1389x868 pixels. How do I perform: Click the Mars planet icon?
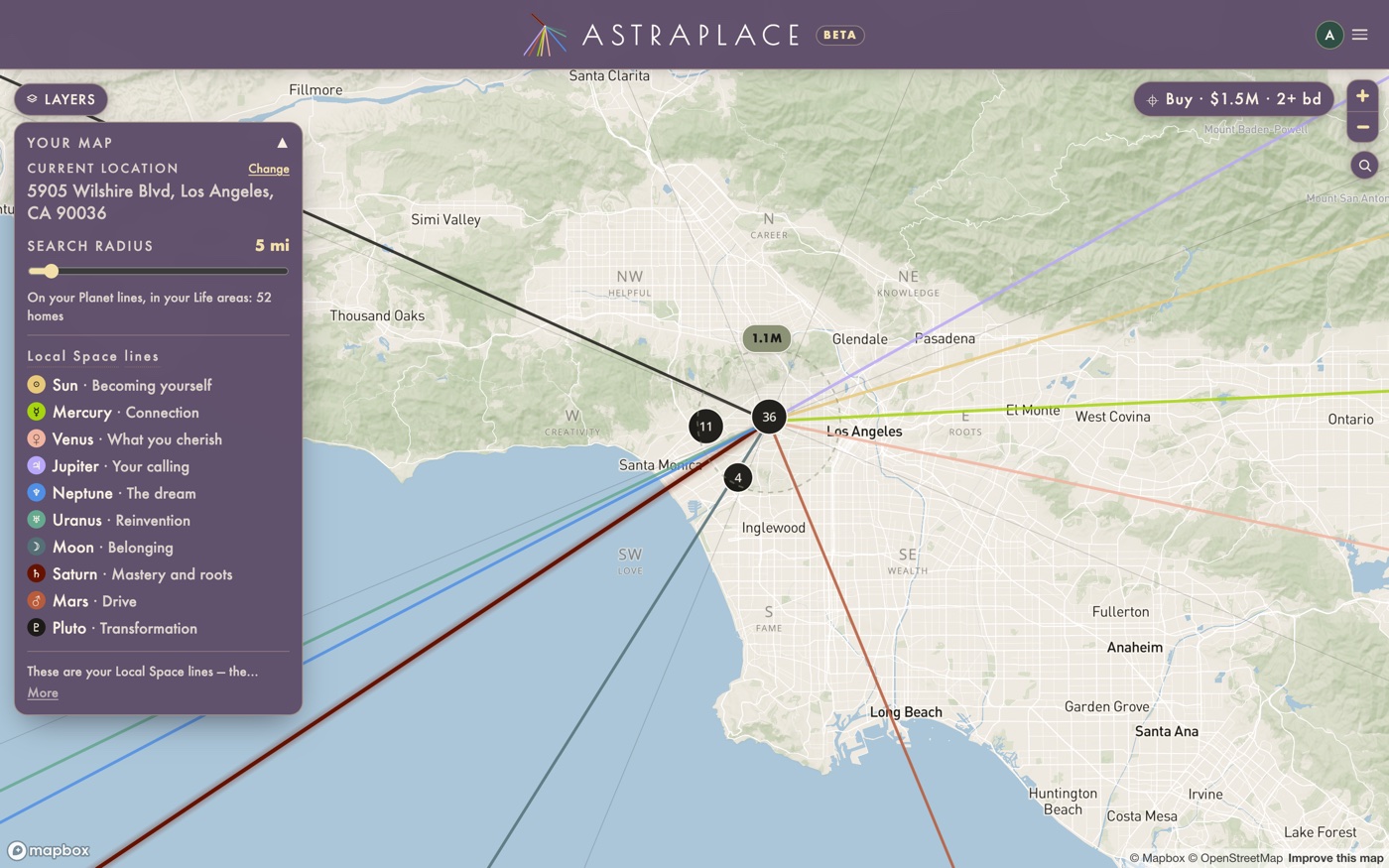coord(36,600)
